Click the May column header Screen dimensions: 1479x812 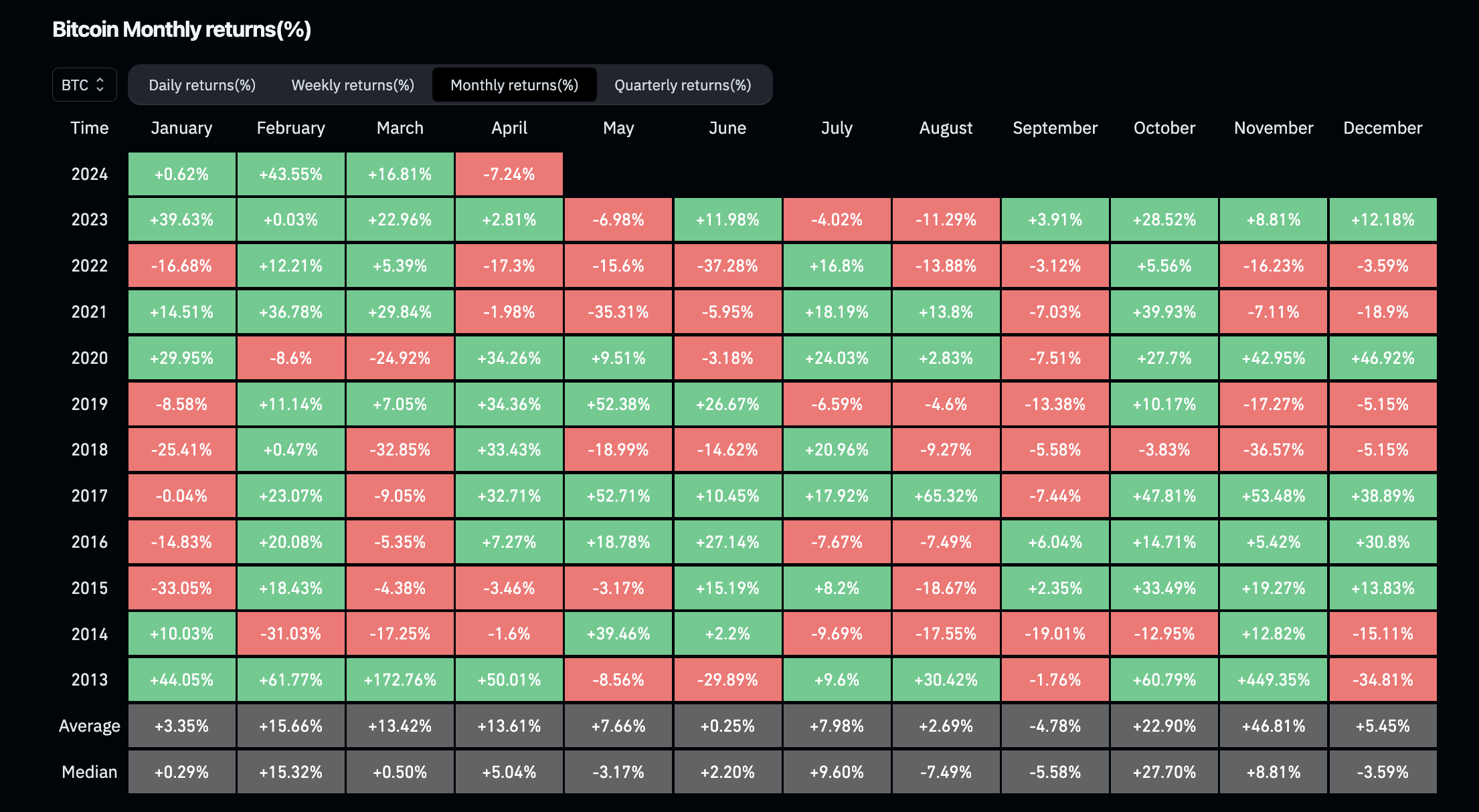[x=618, y=128]
